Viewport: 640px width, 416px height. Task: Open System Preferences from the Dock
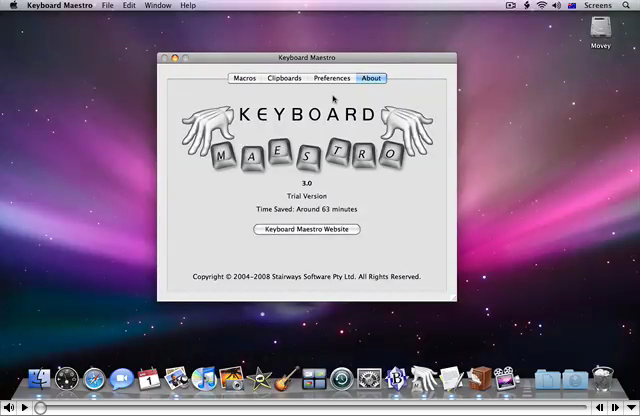(369, 379)
